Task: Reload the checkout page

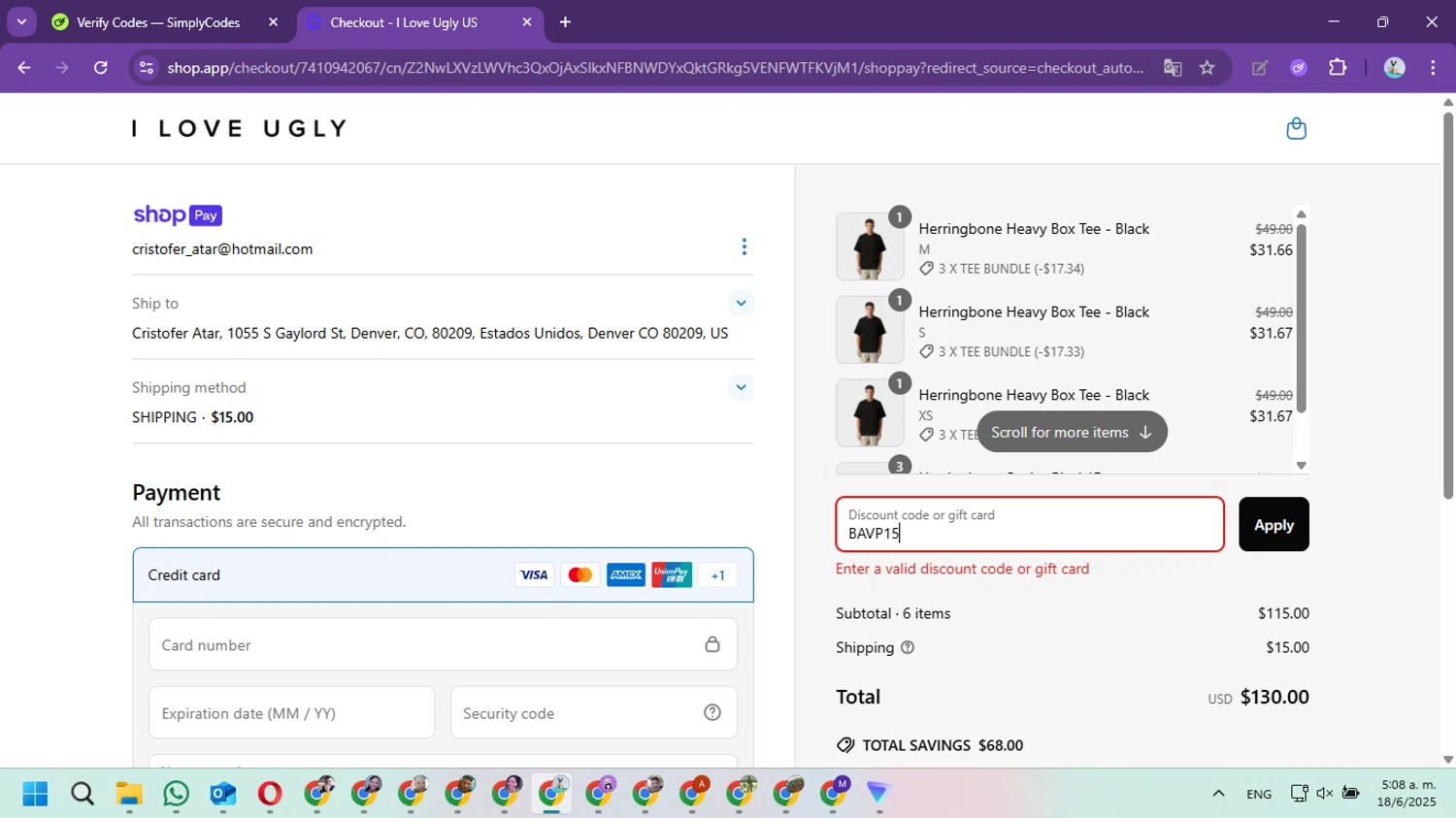Action: (101, 68)
